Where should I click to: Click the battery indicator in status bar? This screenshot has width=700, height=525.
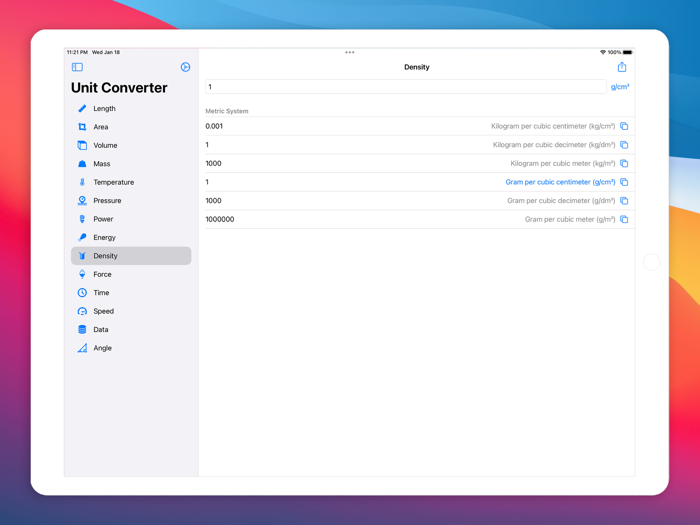(x=627, y=52)
